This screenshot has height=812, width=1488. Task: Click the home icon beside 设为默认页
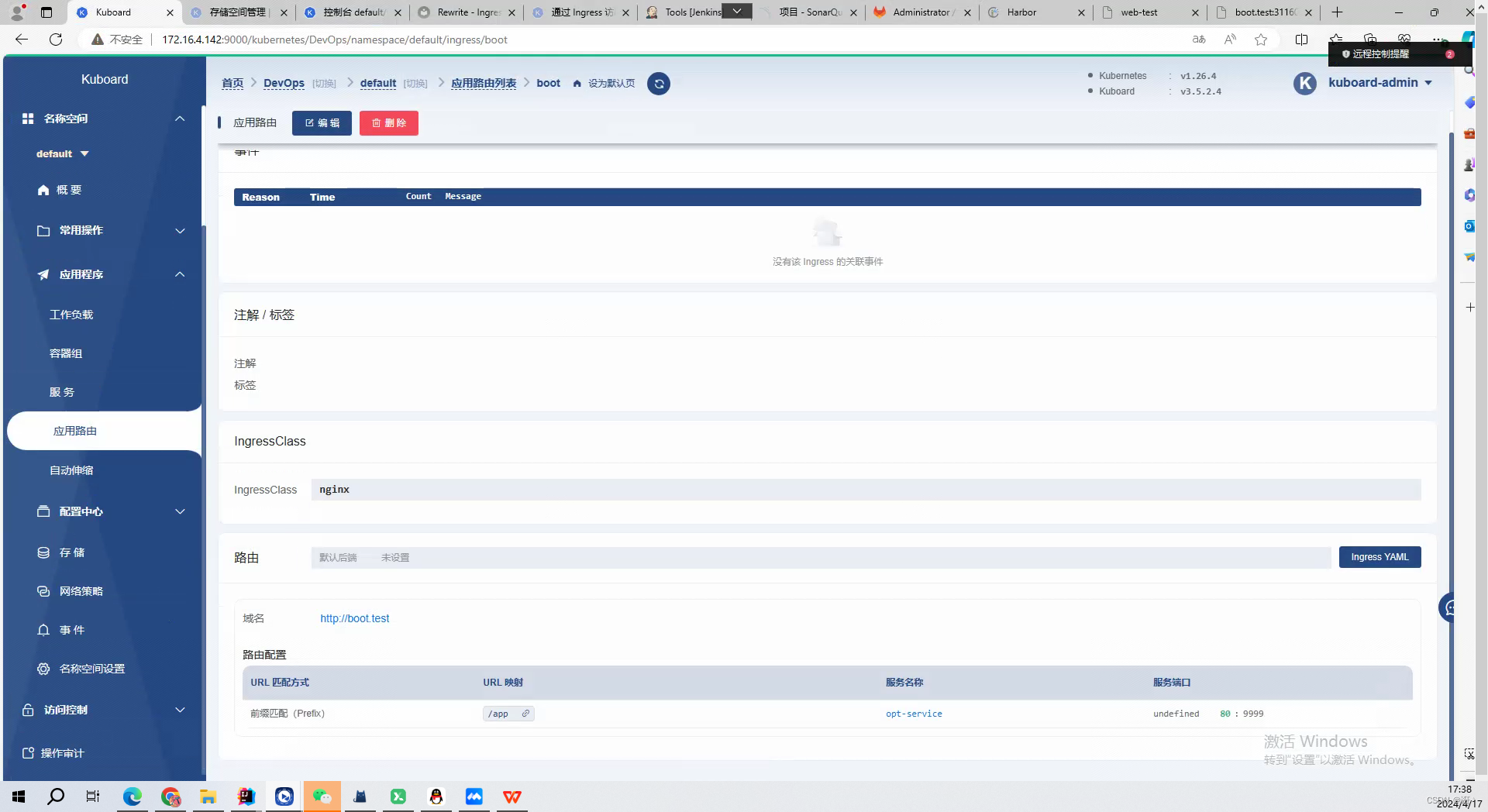coord(577,83)
